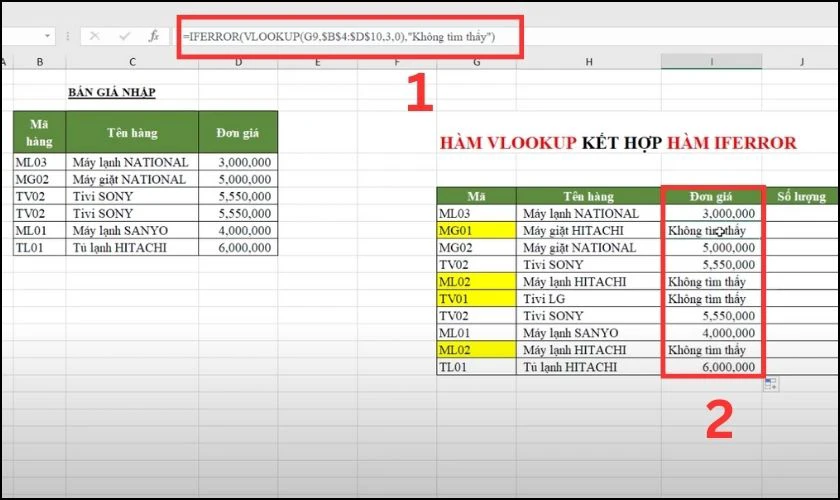The image size is (840, 500).
Task: Click Tên hàng header in right table
Action: [589, 196]
